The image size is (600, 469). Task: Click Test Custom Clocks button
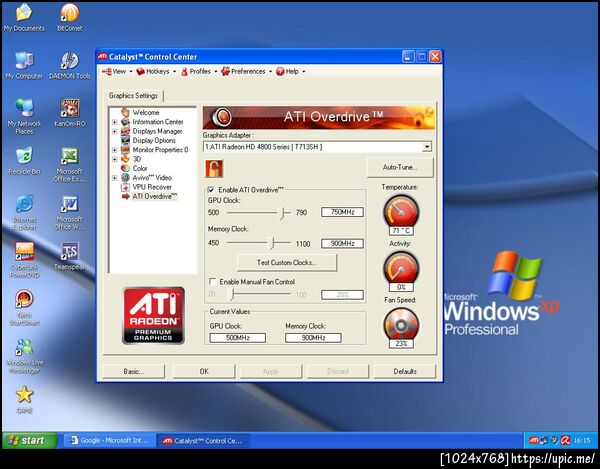[287, 263]
